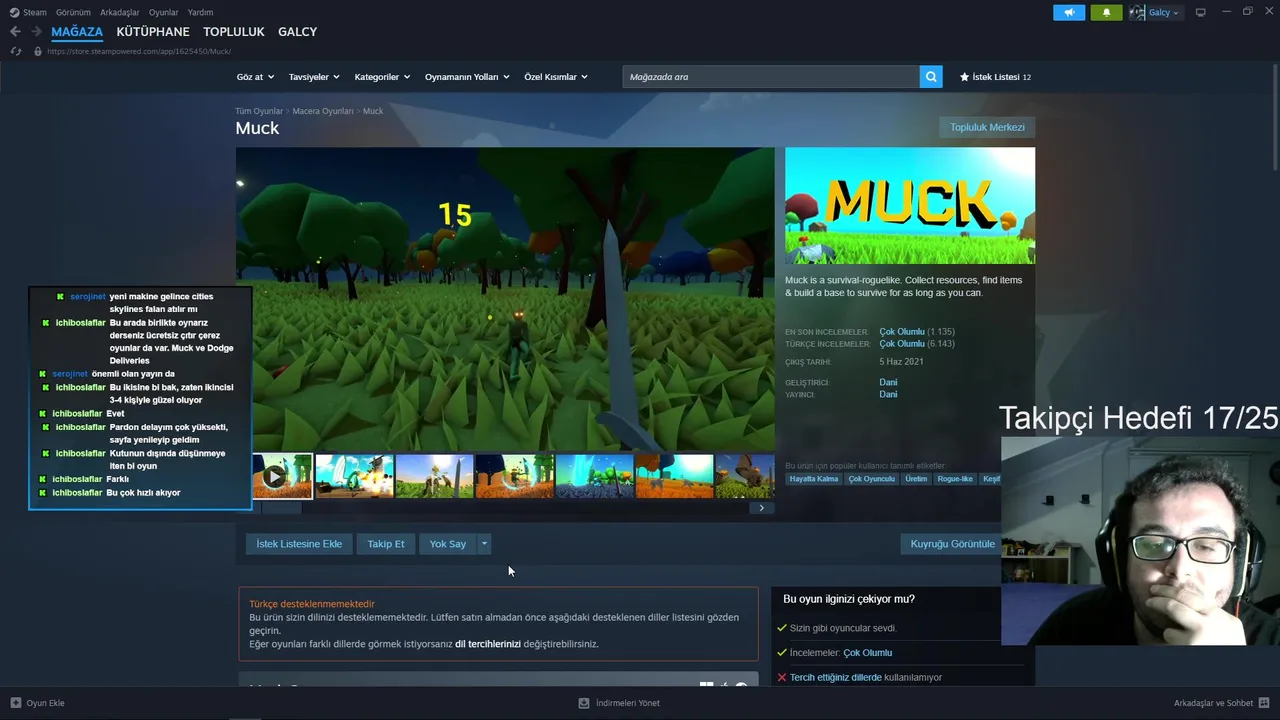Viewport: 1280px width, 720px height.
Task: Select the Hayatta Kalma tag
Action: [814, 479]
